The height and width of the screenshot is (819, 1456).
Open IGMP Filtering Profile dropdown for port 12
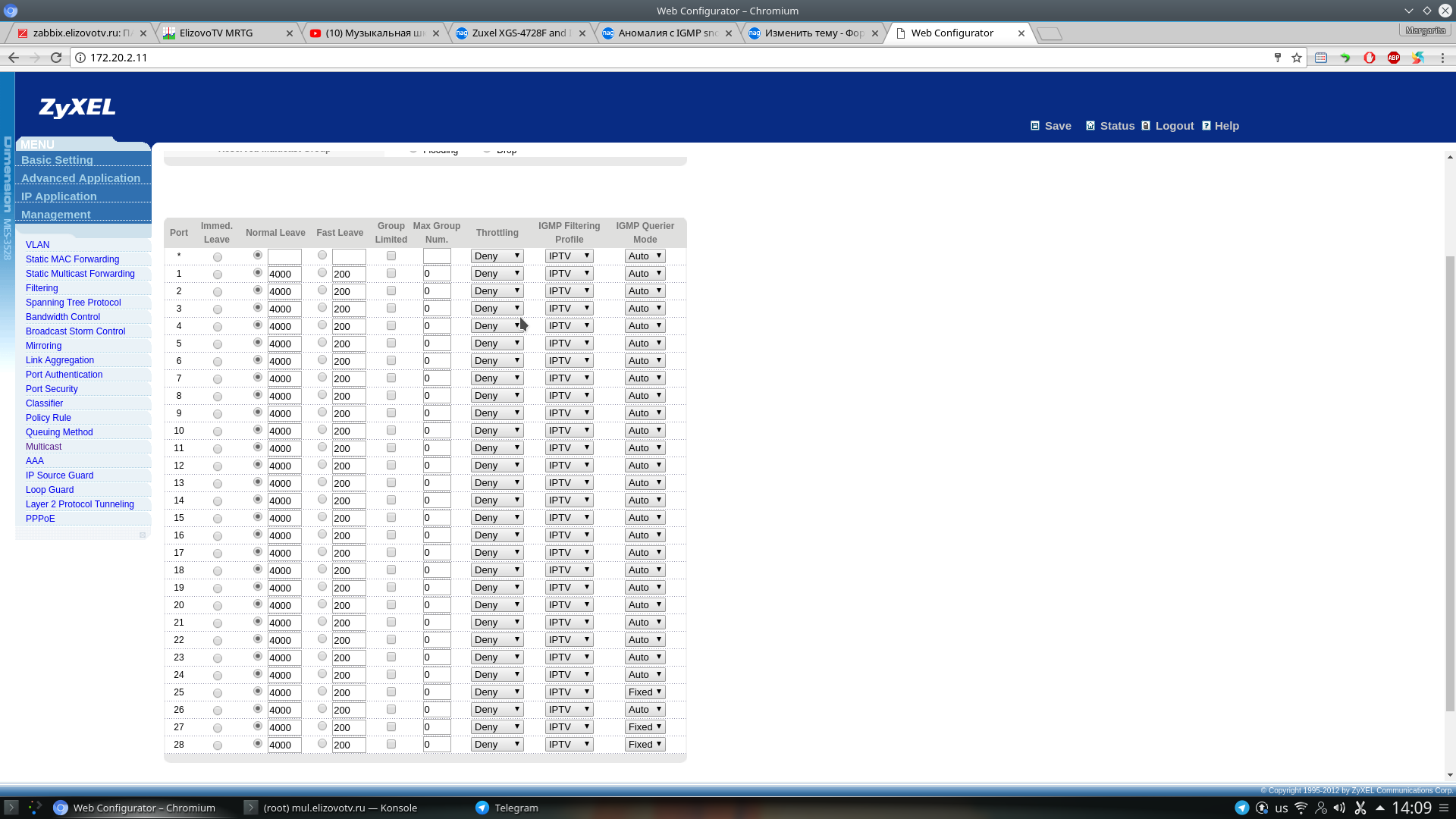point(569,466)
